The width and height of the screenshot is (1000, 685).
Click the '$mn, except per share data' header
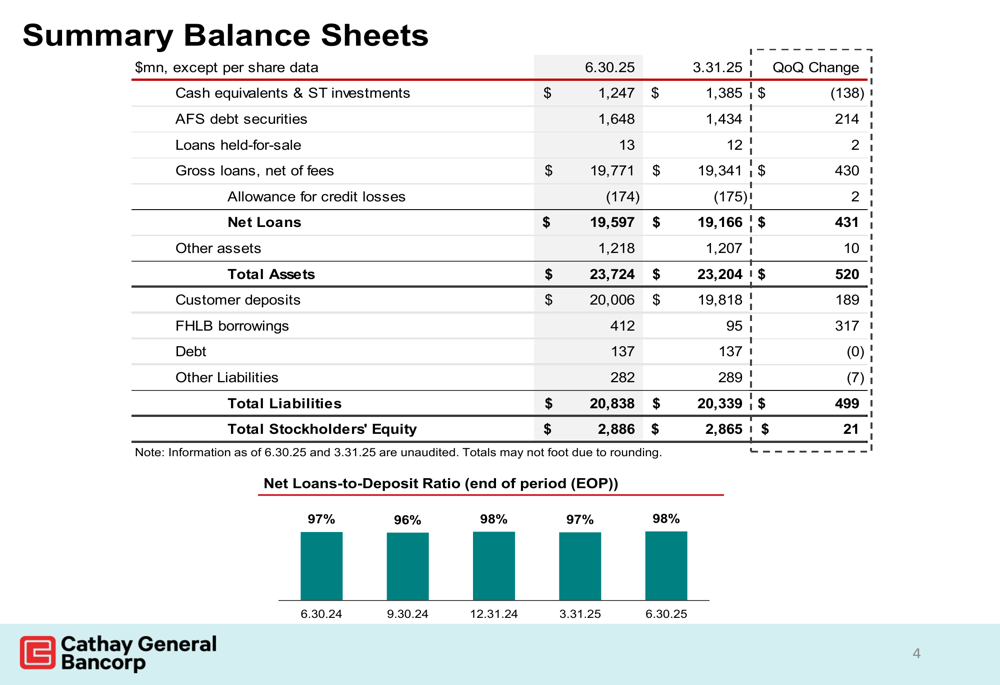[226, 68]
